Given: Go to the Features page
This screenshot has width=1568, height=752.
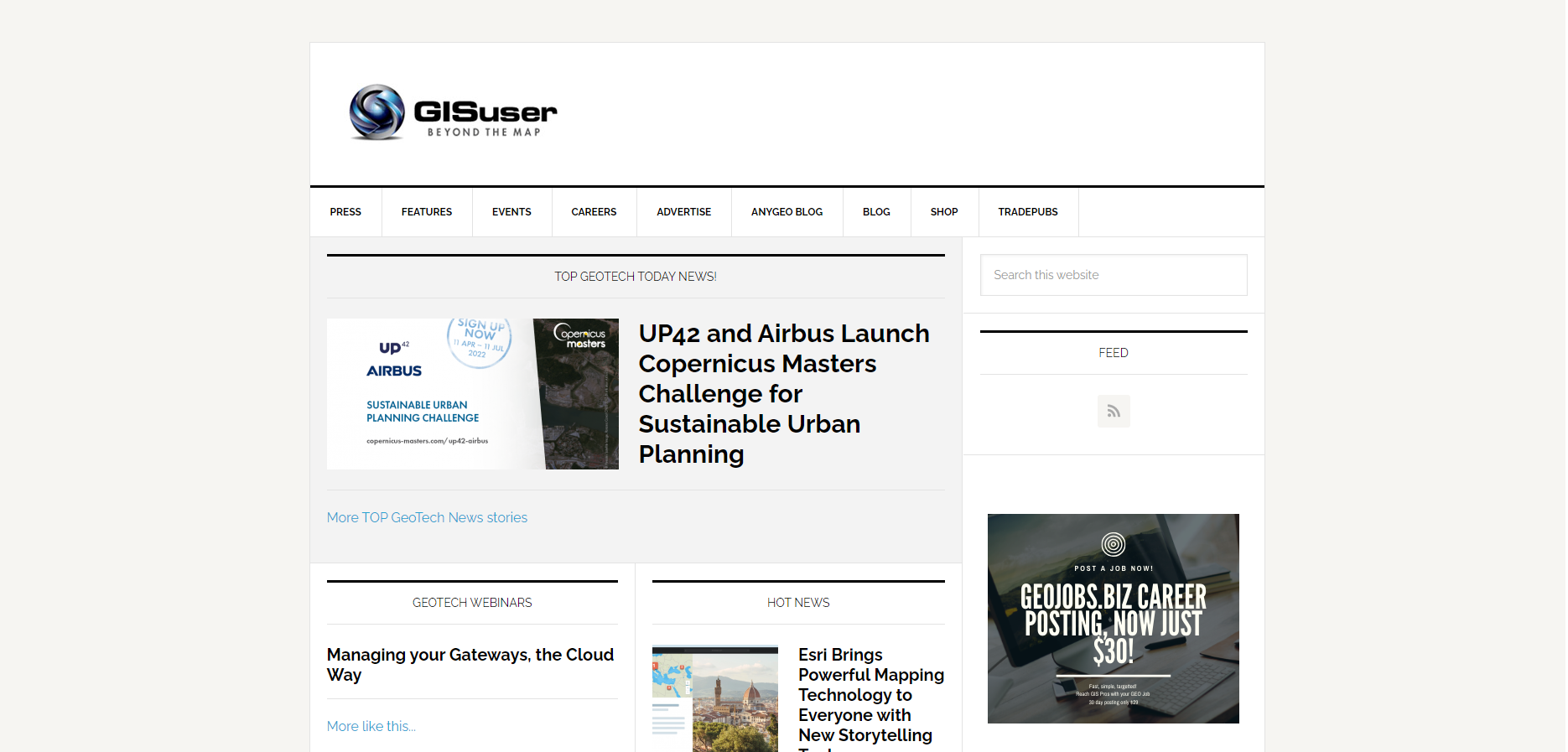Looking at the screenshot, I should [426, 212].
